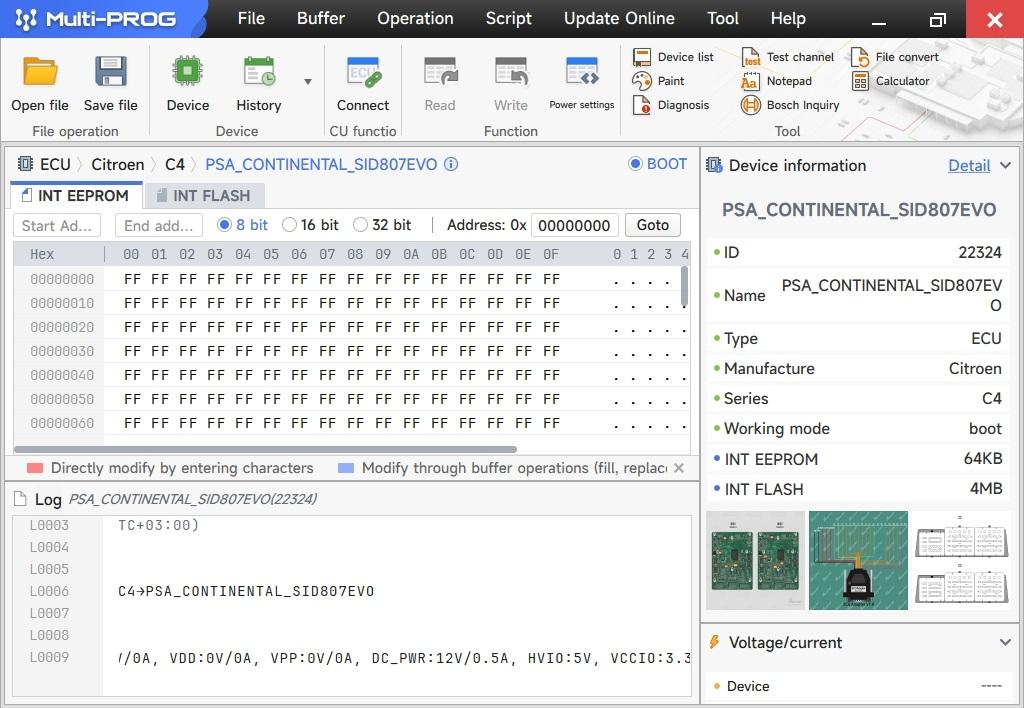Click the Read function icon
This screenshot has height=708, width=1024.
coord(440,72)
